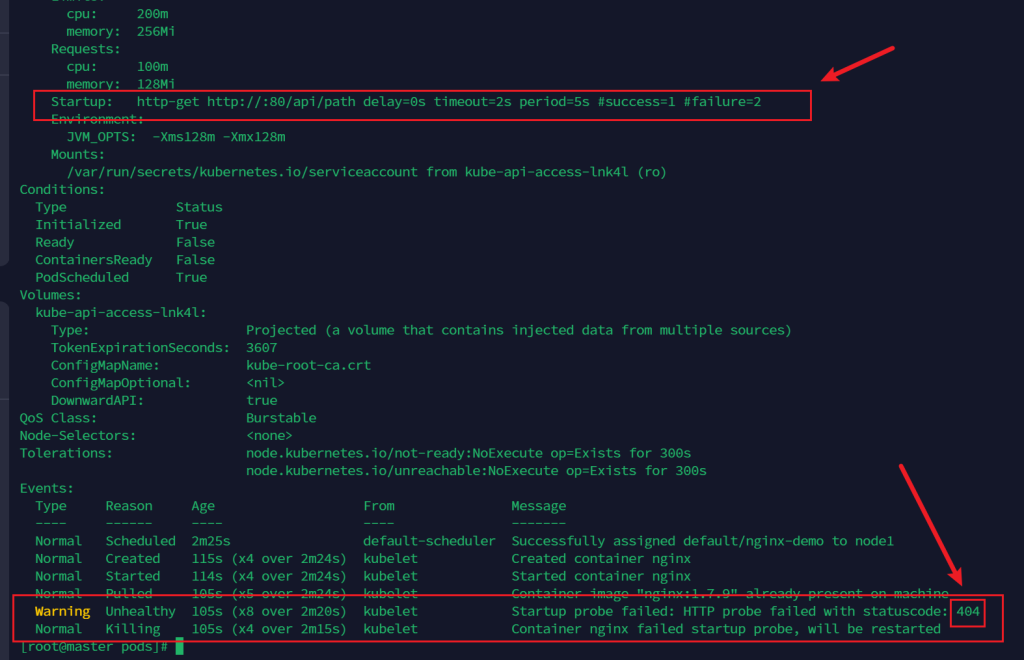The height and width of the screenshot is (660, 1024).
Task: Click the Killing reason in events
Action: 133,629
